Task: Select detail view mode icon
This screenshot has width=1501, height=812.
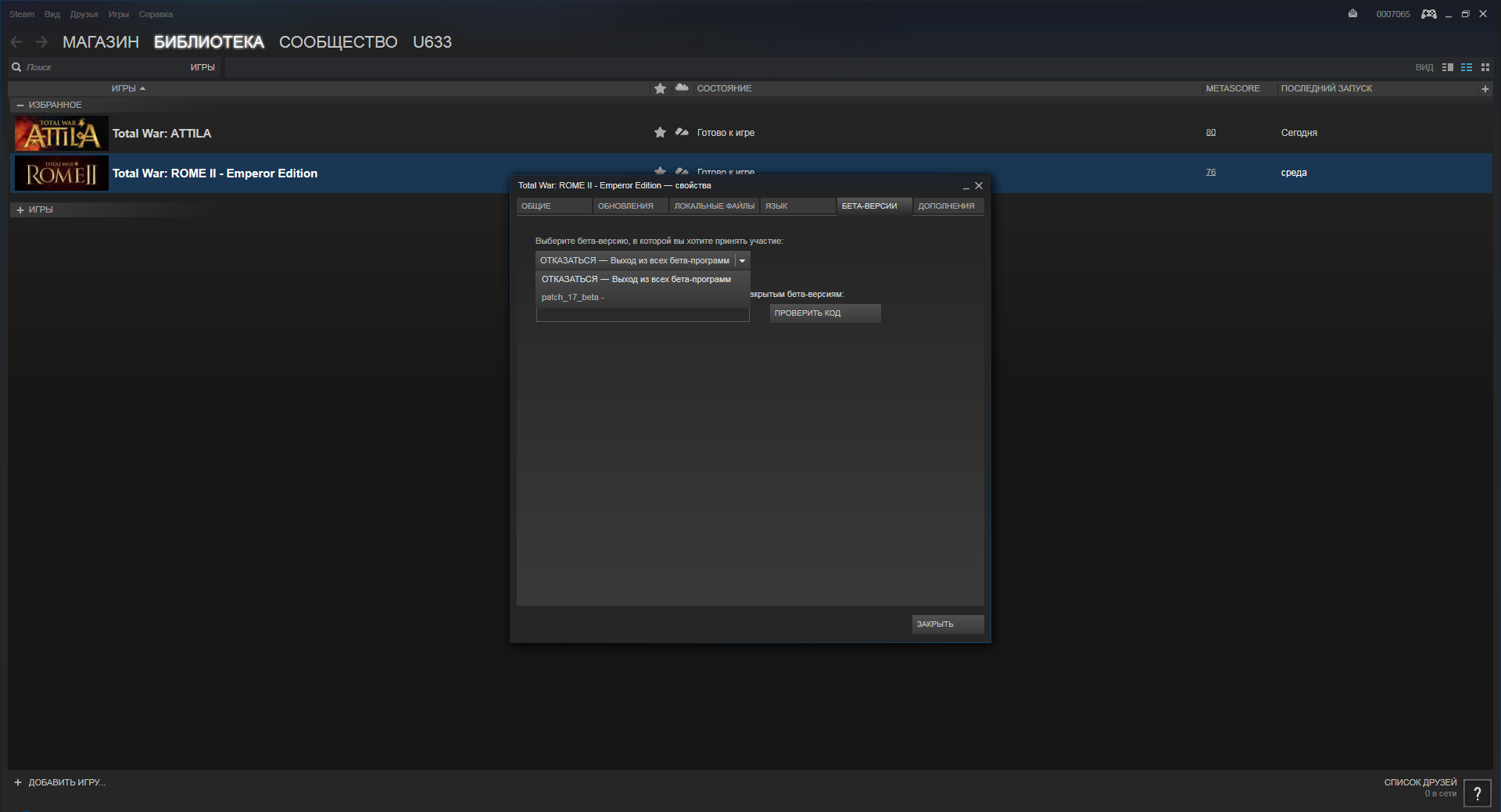Action: click(x=1448, y=67)
